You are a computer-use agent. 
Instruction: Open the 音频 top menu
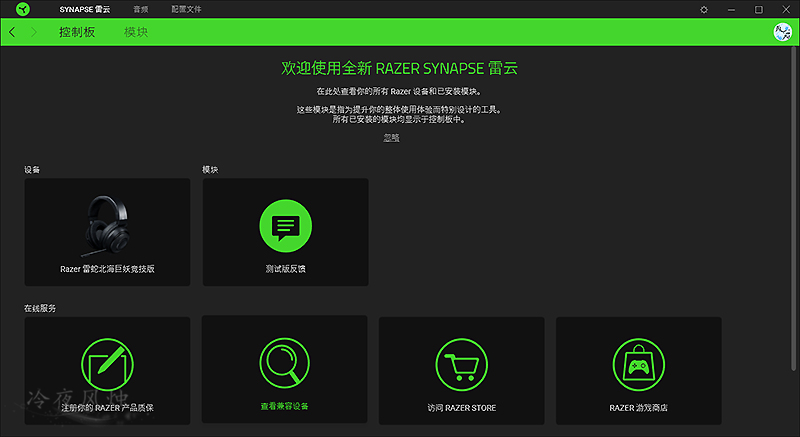[x=141, y=9]
